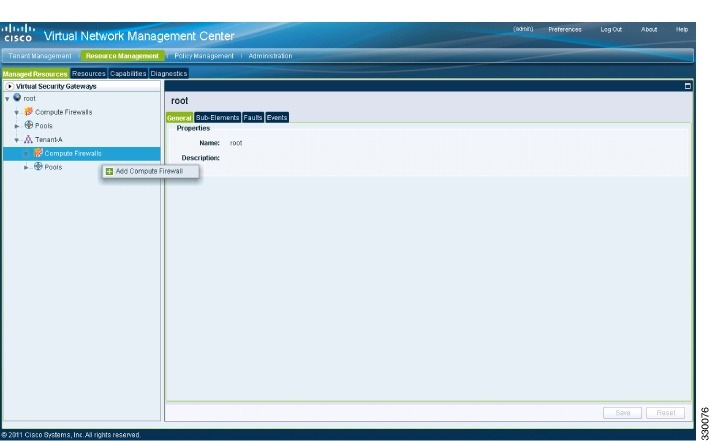The image size is (711, 441).
Task: Select the Sub-Elements tab
Action: [217, 118]
